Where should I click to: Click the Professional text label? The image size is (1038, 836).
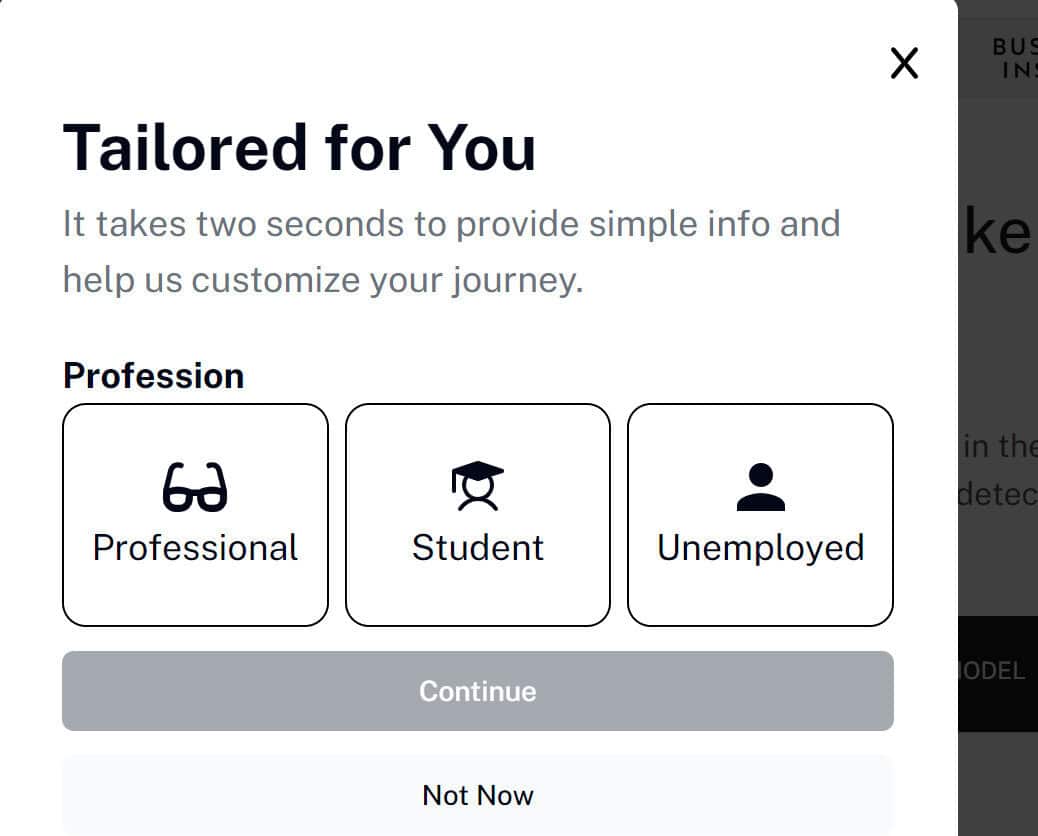195,547
